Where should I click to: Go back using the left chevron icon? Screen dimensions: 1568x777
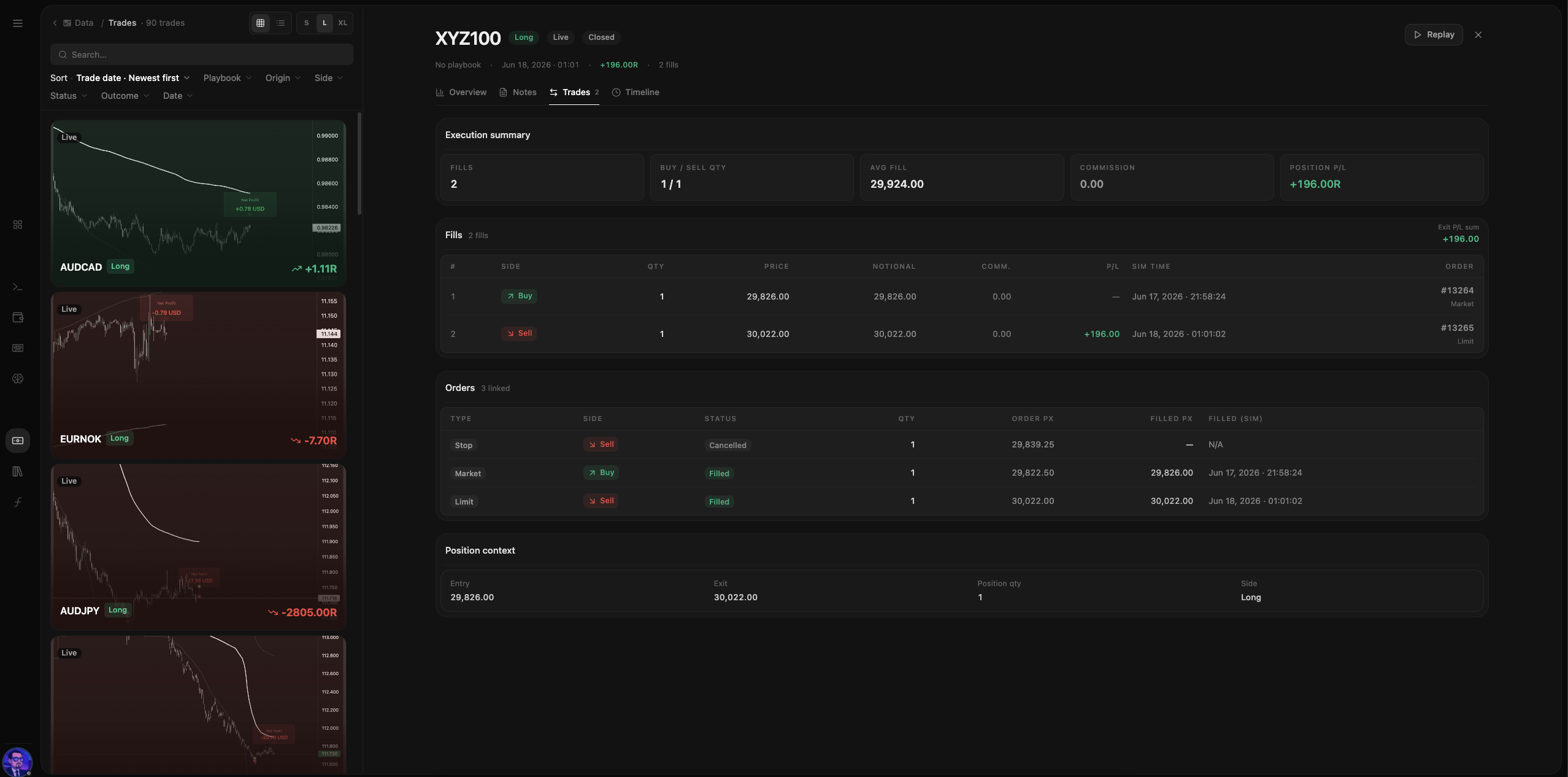[x=55, y=23]
